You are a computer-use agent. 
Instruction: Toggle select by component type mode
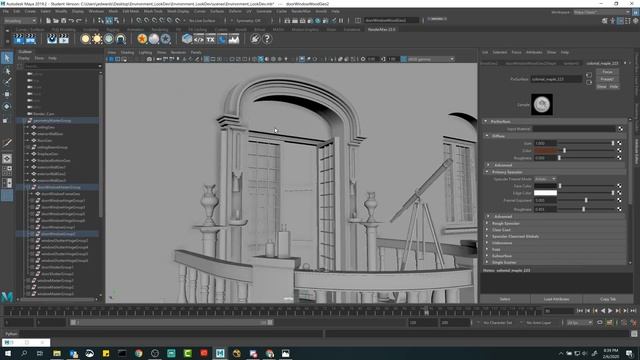[117, 20]
